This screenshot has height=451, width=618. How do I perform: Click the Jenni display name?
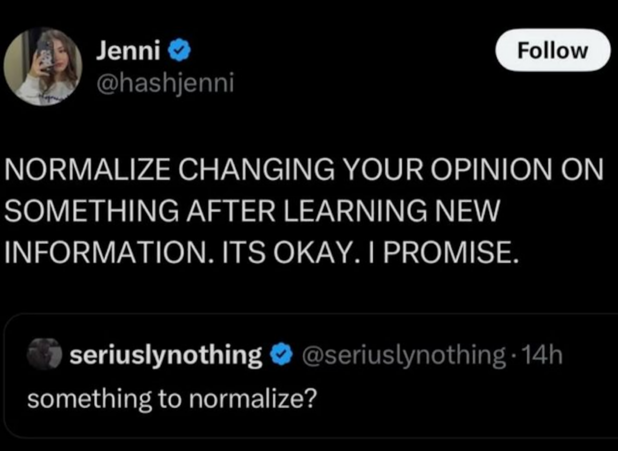point(123,49)
